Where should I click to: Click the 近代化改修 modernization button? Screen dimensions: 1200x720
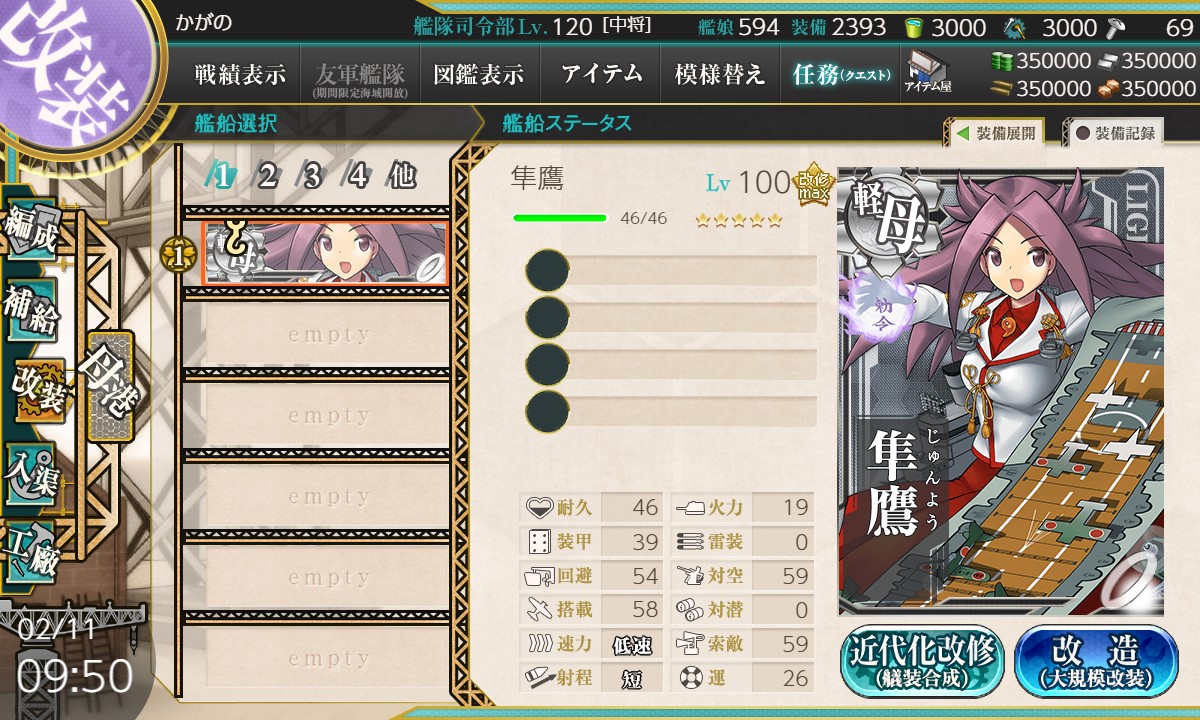click(923, 661)
